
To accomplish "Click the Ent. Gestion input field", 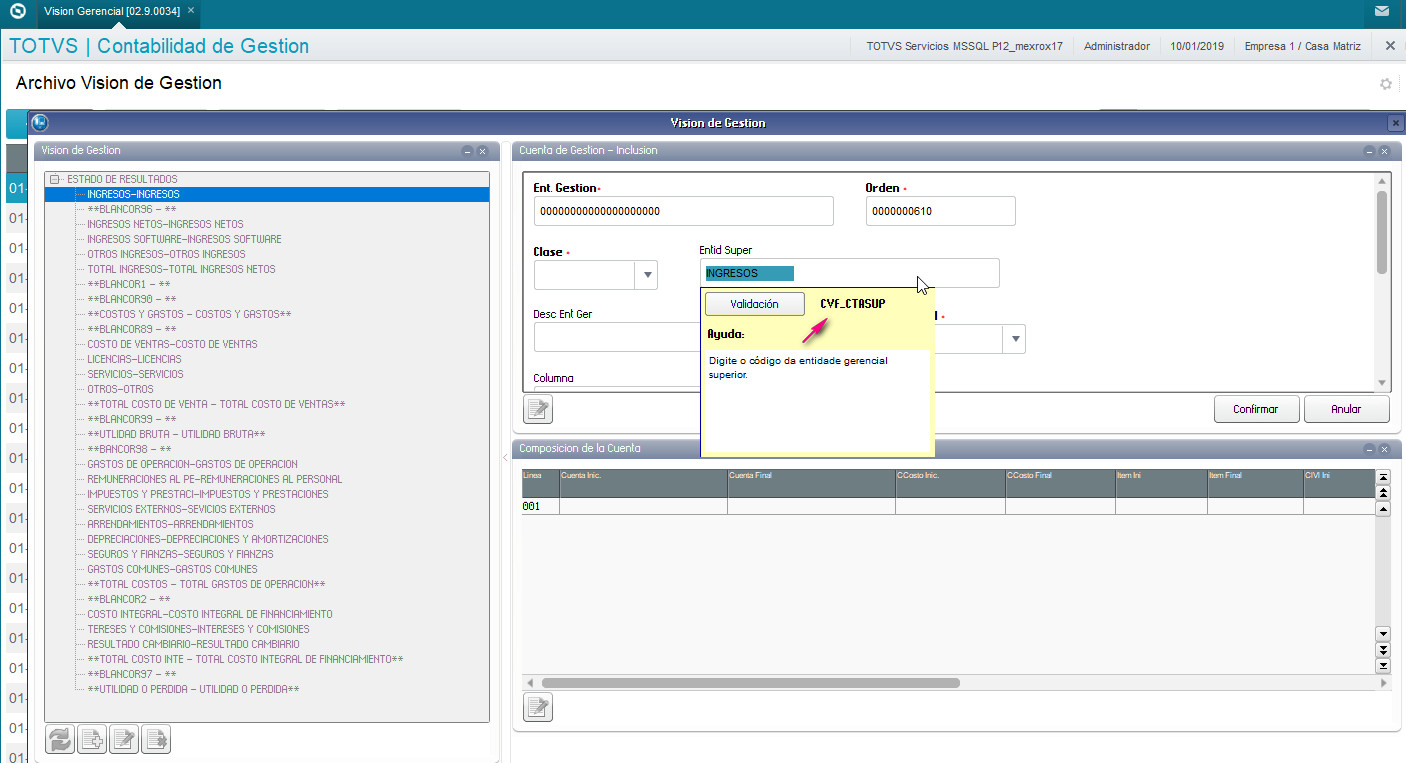I will pos(683,211).
